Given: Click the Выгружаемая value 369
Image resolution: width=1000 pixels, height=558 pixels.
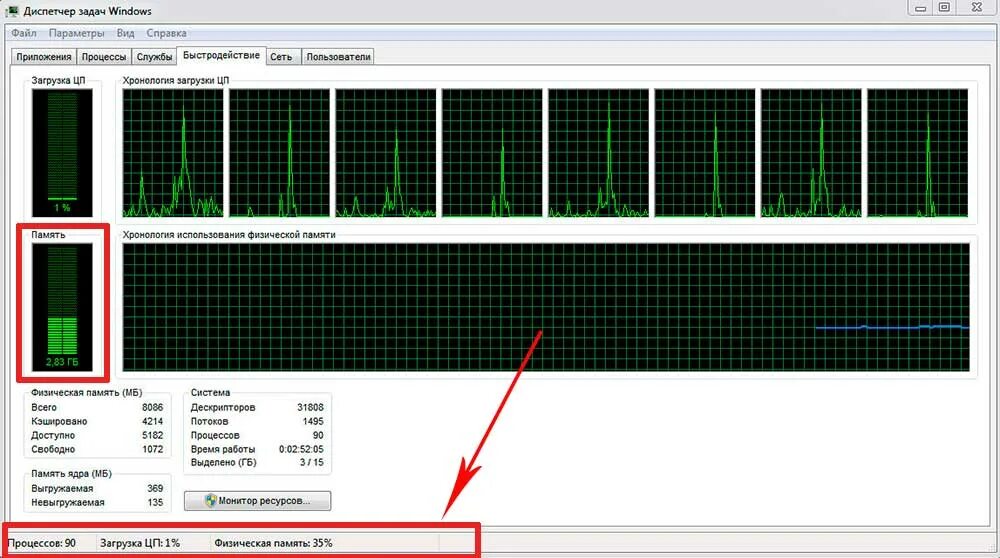Looking at the screenshot, I should pyautogui.click(x=155, y=488).
